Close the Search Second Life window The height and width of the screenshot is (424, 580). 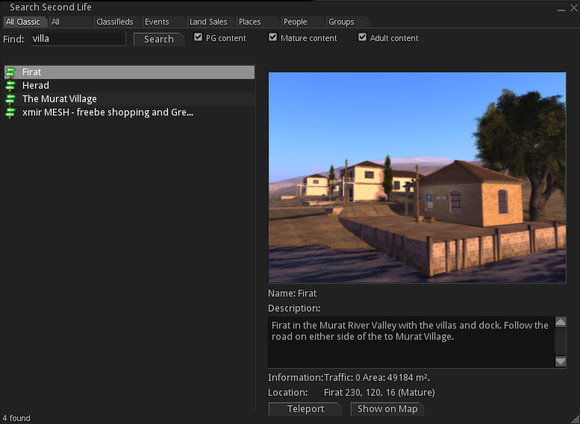[574, 7]
